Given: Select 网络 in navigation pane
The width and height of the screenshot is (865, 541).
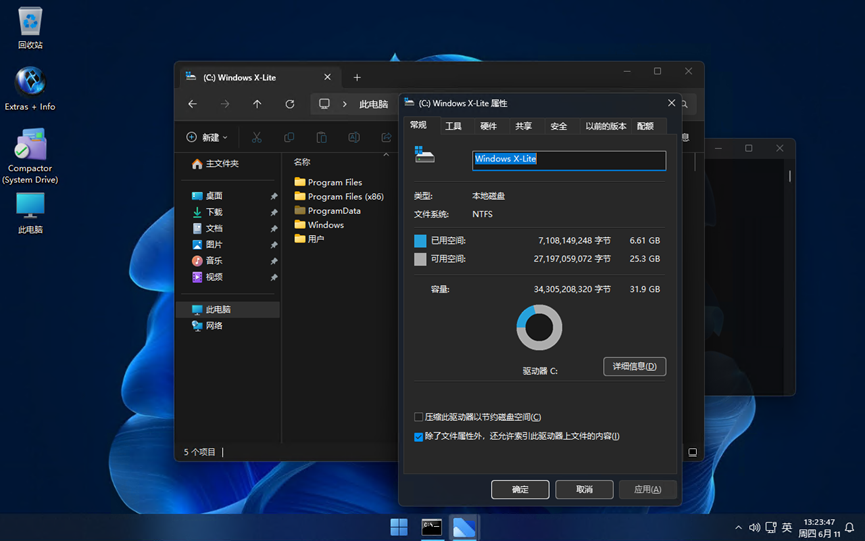Looking at the screenshot, I should pos(229,326).
